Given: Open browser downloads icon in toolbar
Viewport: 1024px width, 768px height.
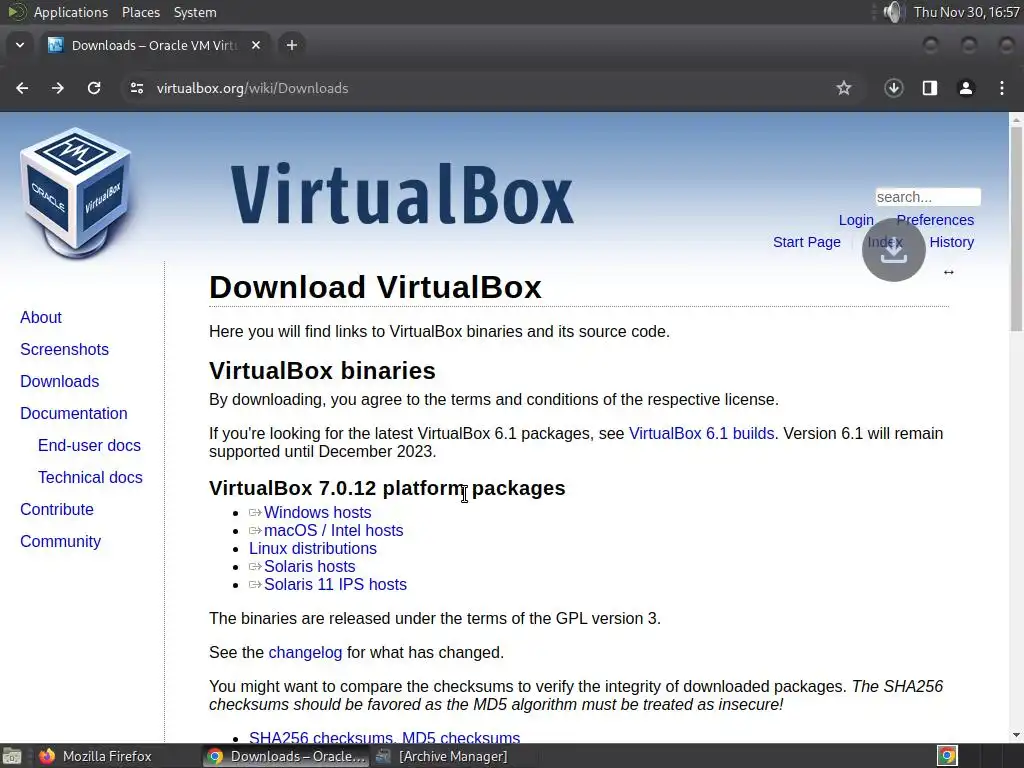Looking at the screenshot, I should [x=893, y=88].
